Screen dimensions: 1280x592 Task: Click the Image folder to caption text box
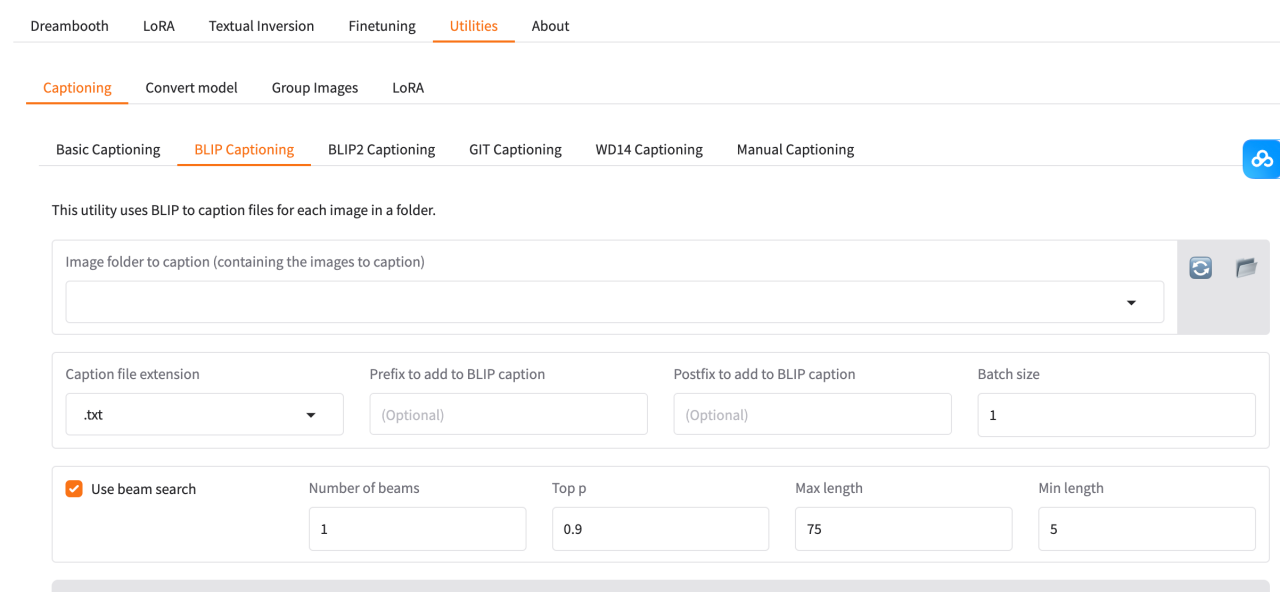[x=614, y=302]
